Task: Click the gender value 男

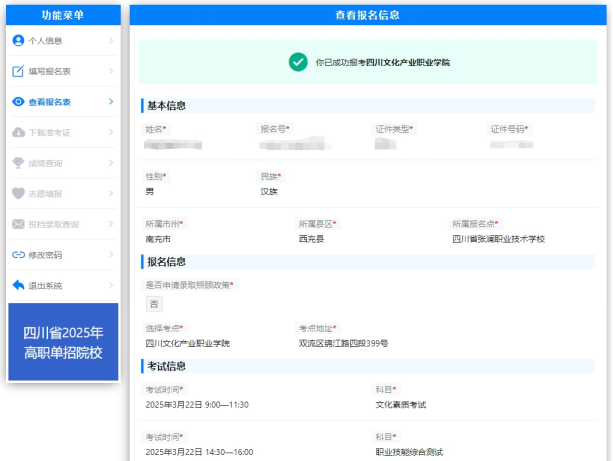Action: pos(150,192)
